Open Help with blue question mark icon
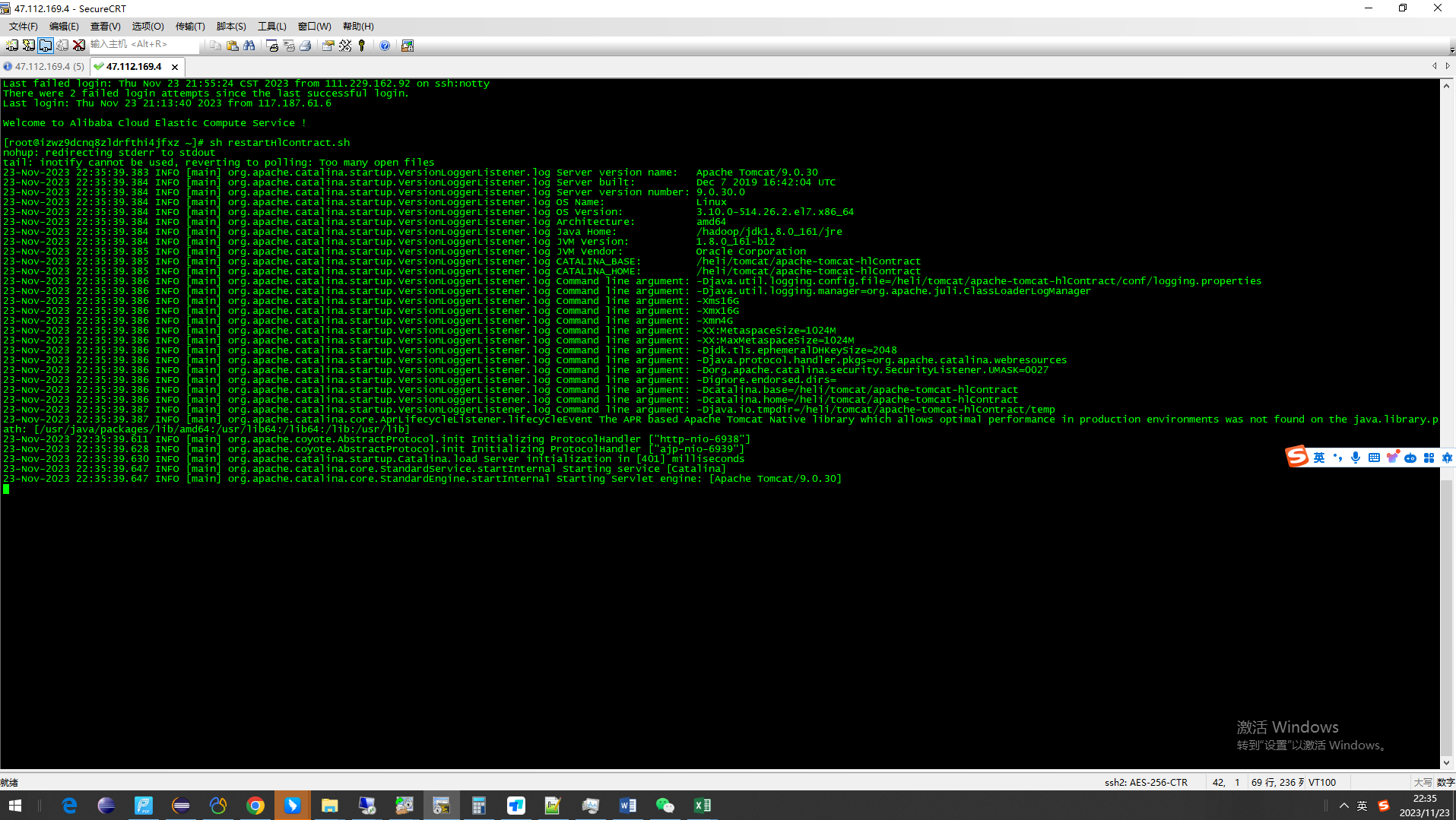This screenshot has height=820, width=1456. click(385, 46)
